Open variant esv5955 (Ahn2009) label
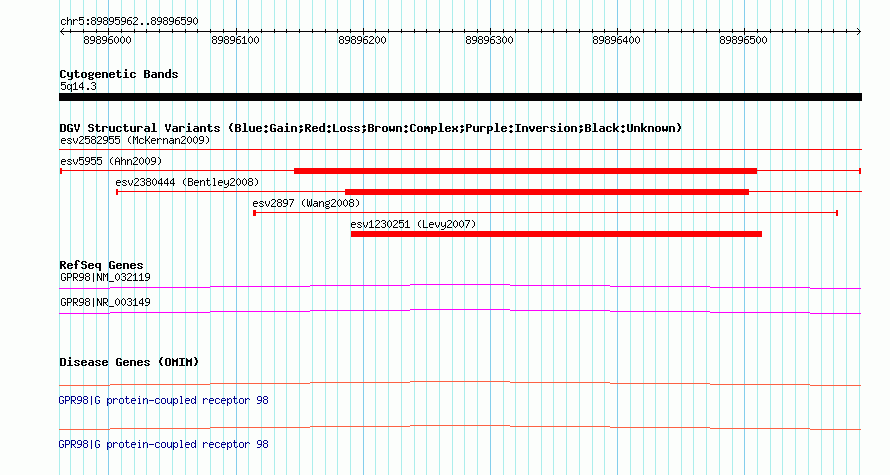The width and height of the screenshot is (890, 475). point(111,161)
